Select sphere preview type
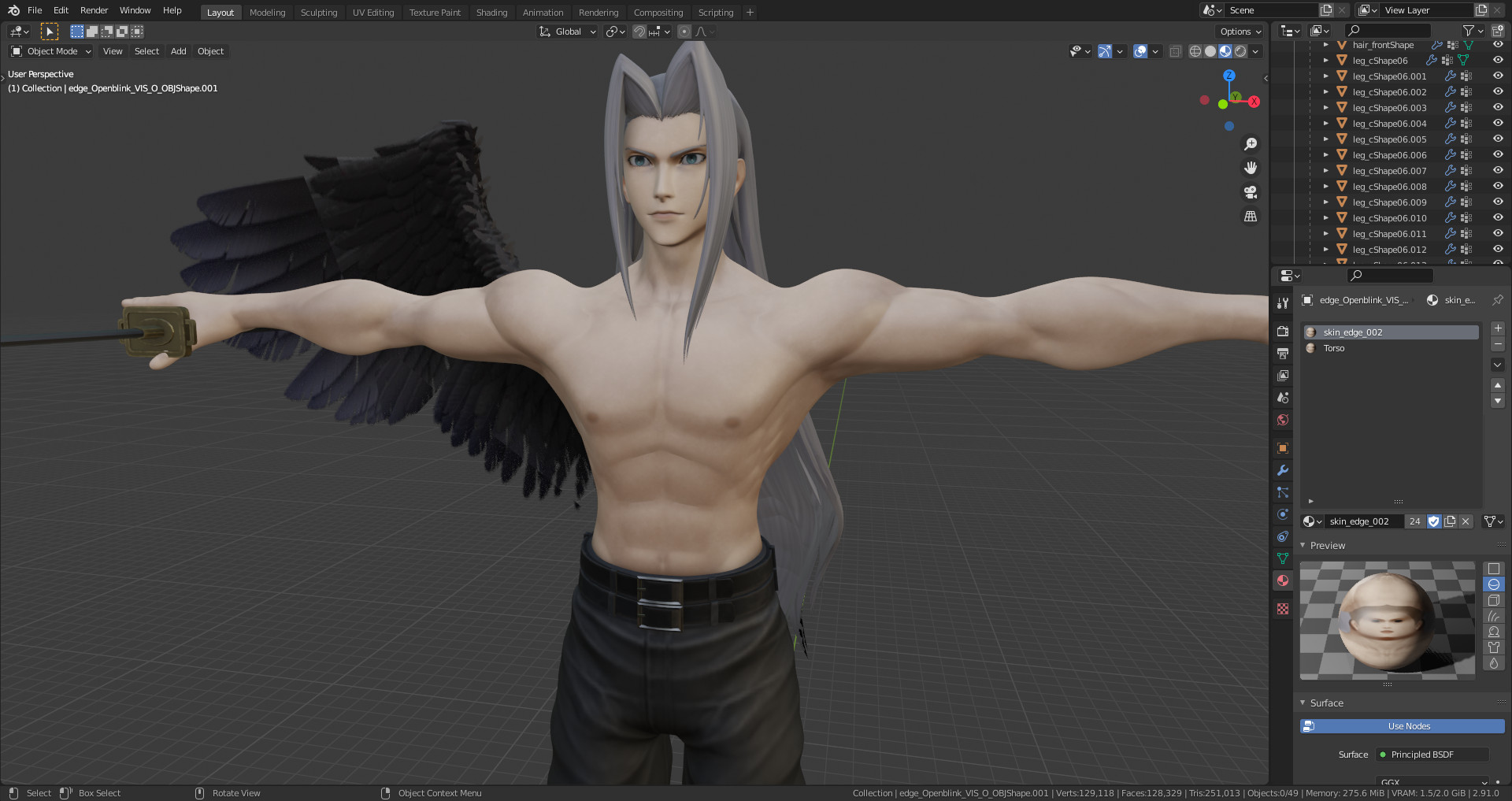 (1493, 584)
